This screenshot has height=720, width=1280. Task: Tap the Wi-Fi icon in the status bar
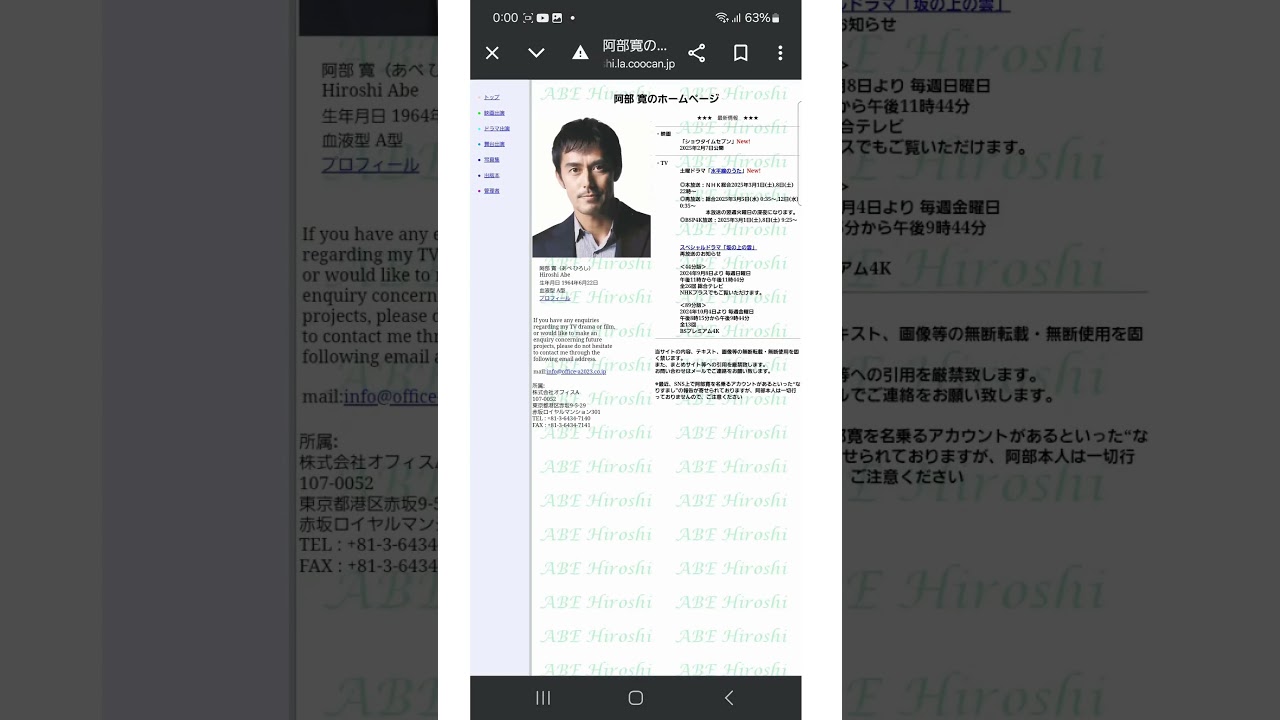pyautogui.click(x=722, y=18)
